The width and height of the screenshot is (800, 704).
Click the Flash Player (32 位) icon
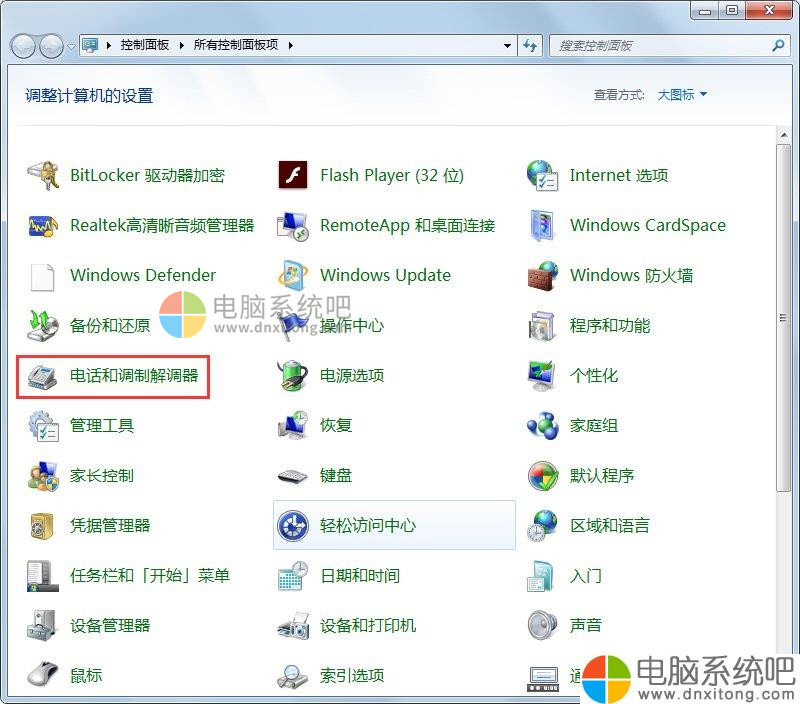(293, 175)
